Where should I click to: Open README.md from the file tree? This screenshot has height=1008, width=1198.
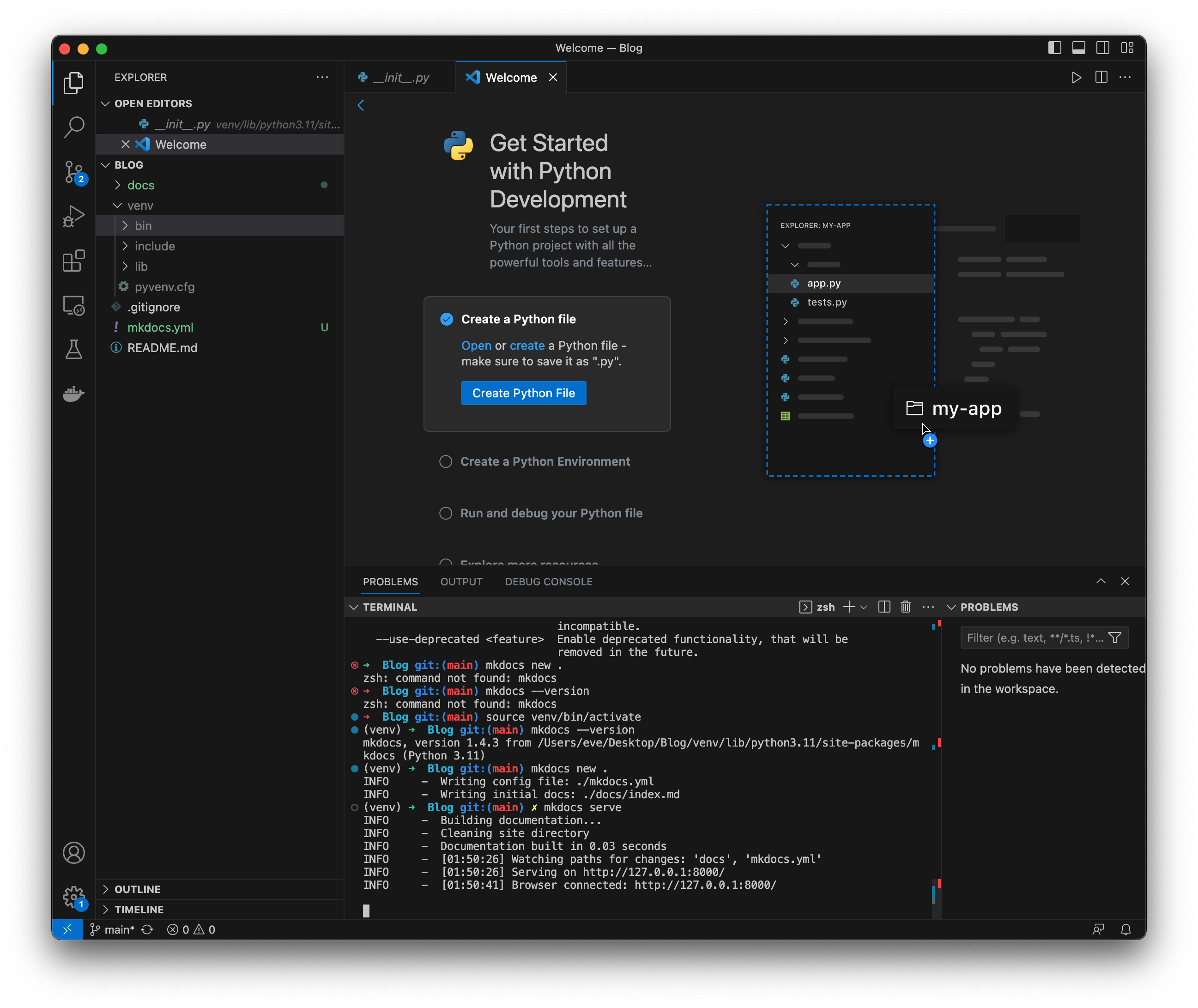click(220, 347)
